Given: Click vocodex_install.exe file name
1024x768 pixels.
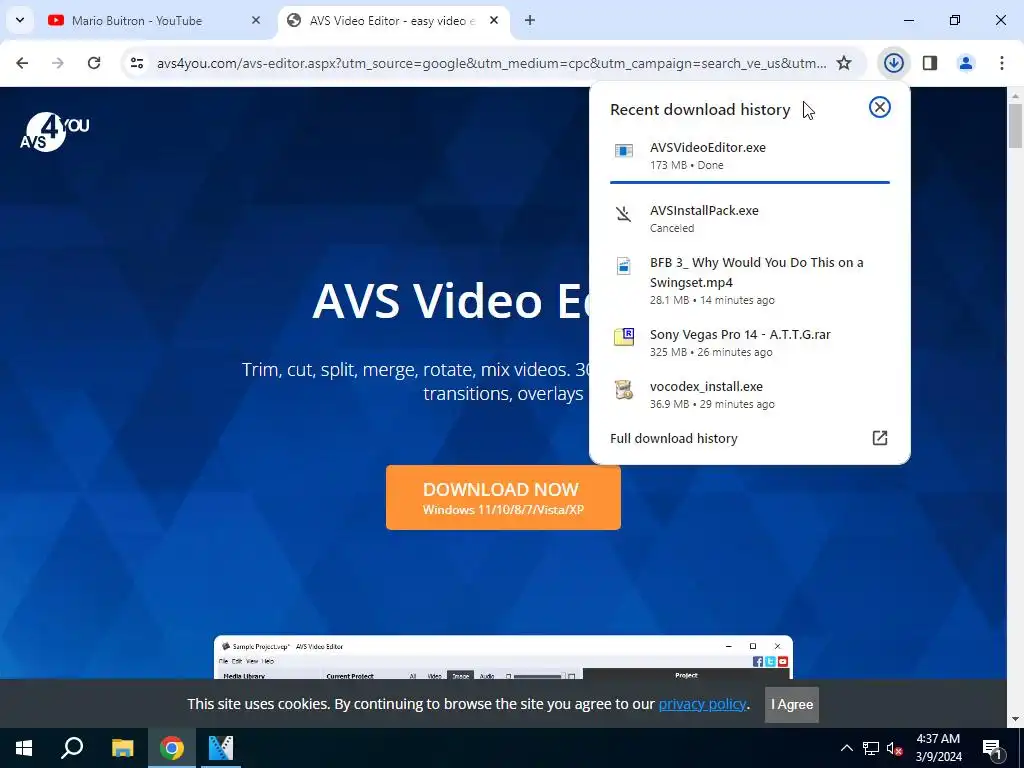Looking at the screenshot, I should point(706,387).
